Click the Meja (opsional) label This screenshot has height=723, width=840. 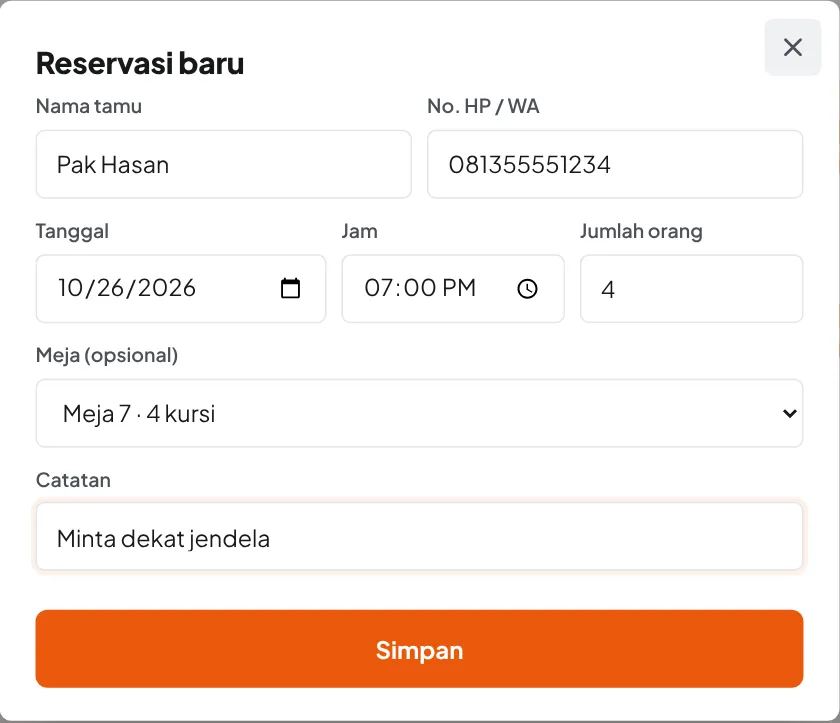pyautogui.click(x=107, y=356)
